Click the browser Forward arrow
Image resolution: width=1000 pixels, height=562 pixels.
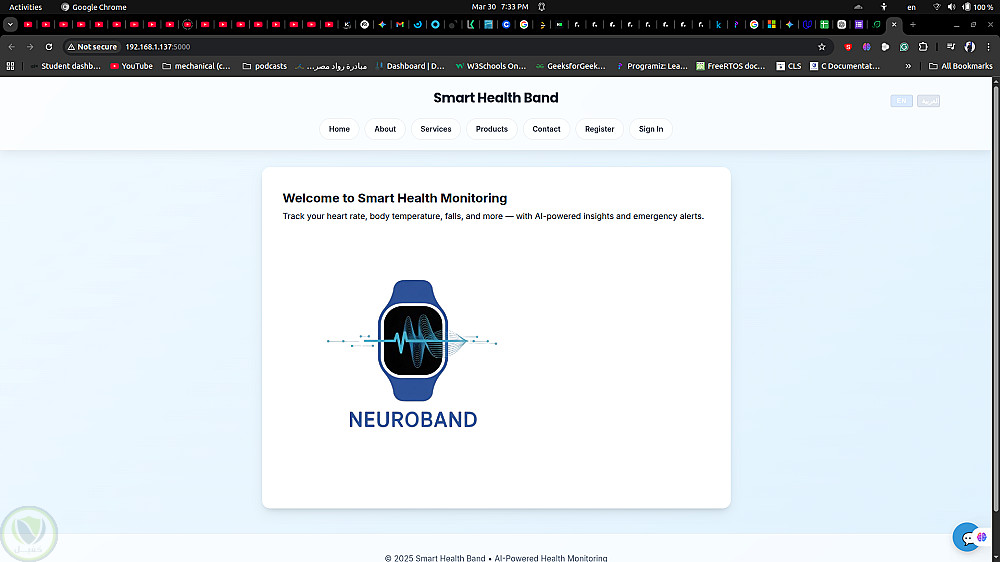(30, 47)
